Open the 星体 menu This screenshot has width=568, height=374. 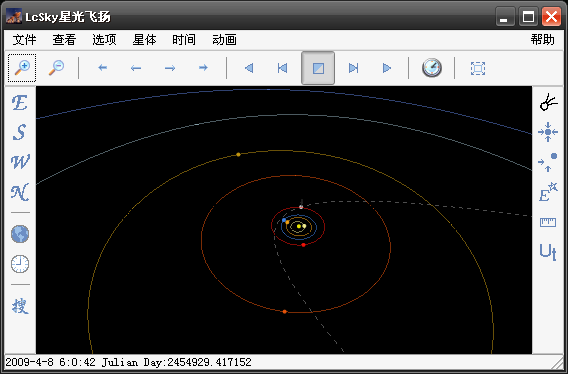tap(144, 40)
